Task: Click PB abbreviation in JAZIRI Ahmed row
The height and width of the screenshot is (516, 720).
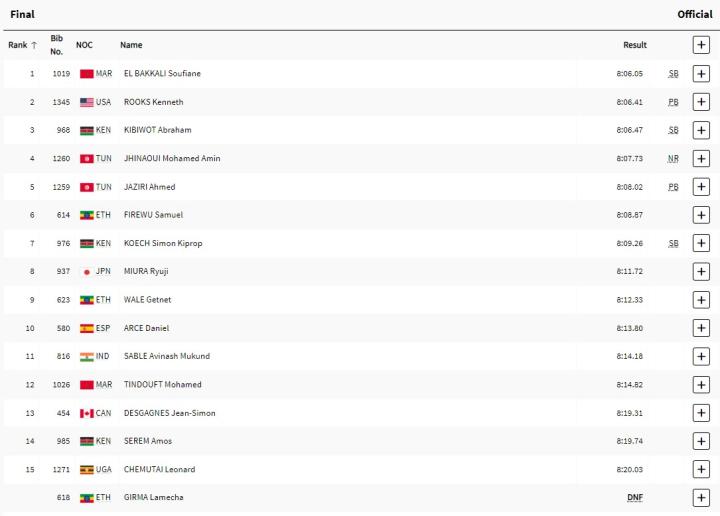Action: pyautogui.click(x=673, y=187)
